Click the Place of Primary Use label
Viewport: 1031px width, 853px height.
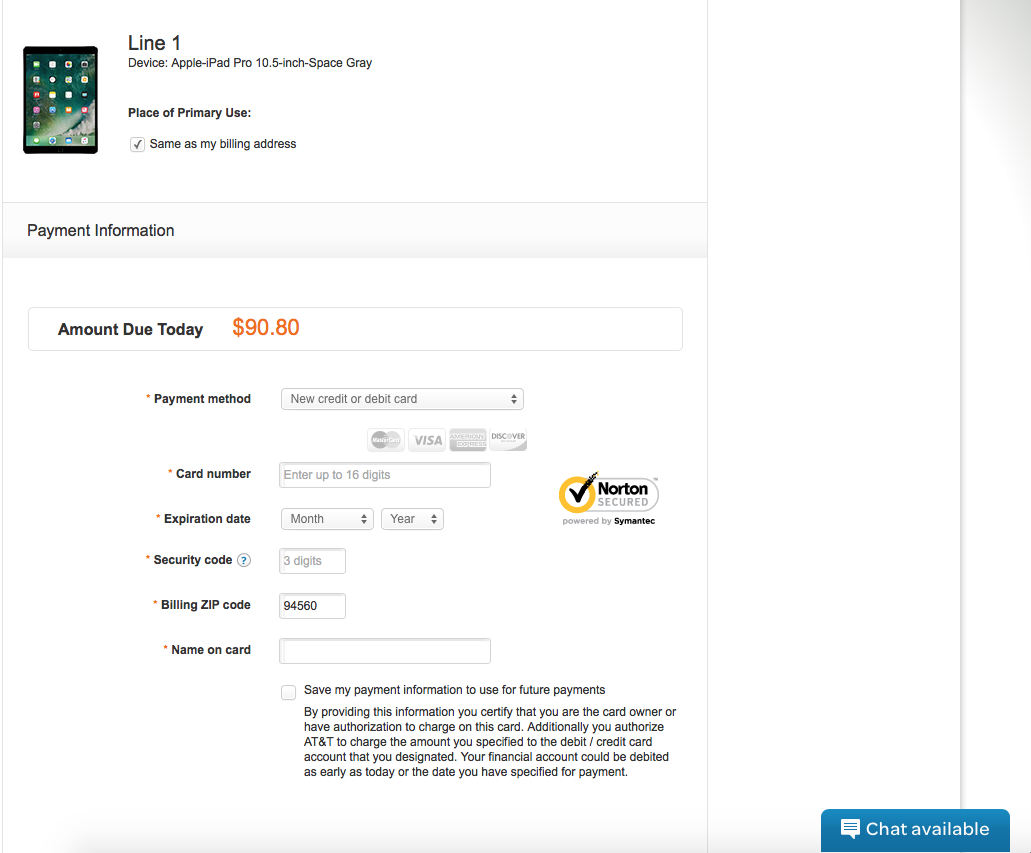189,113
